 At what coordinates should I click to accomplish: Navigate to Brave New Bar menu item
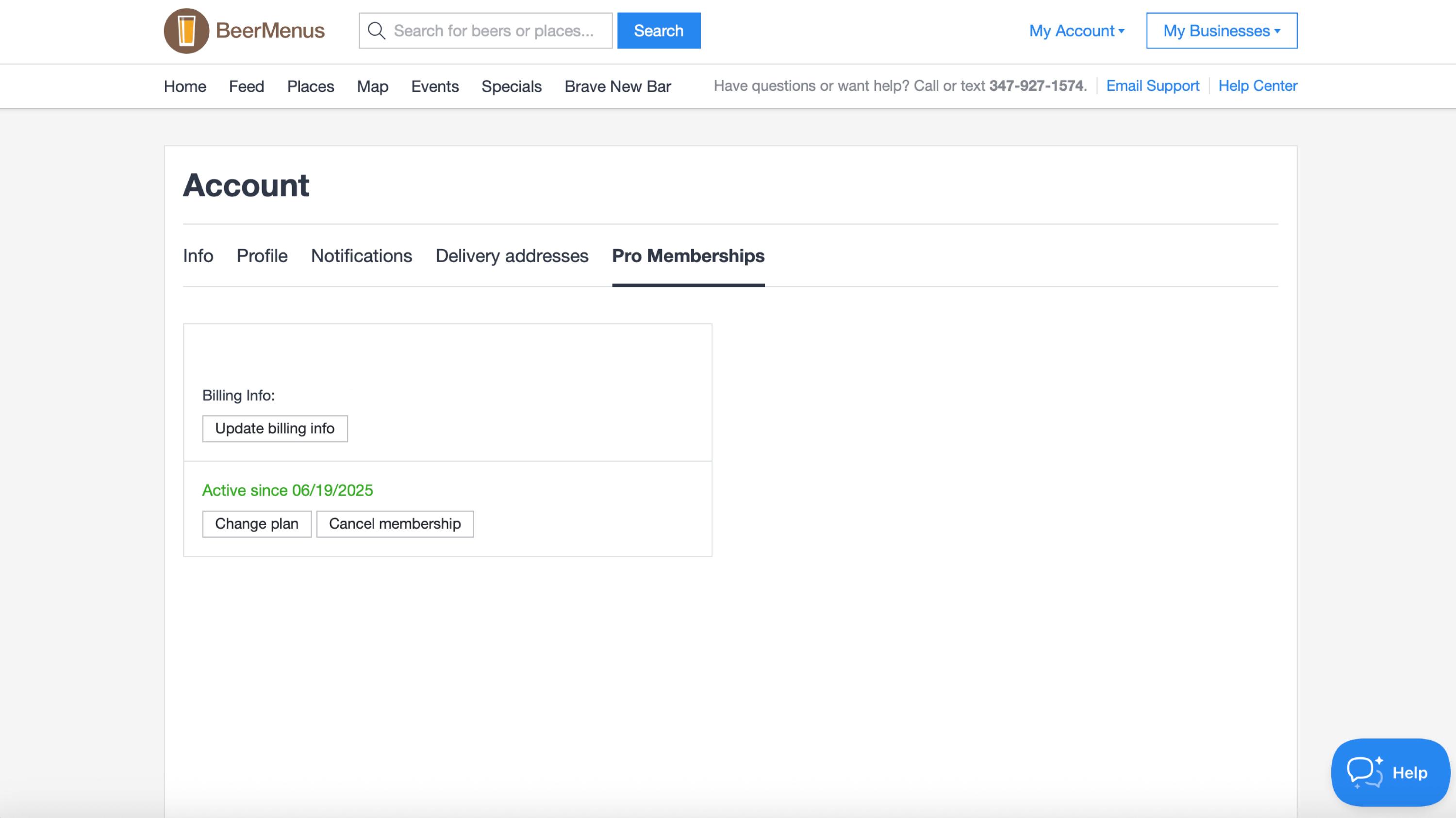click(617, 86)
